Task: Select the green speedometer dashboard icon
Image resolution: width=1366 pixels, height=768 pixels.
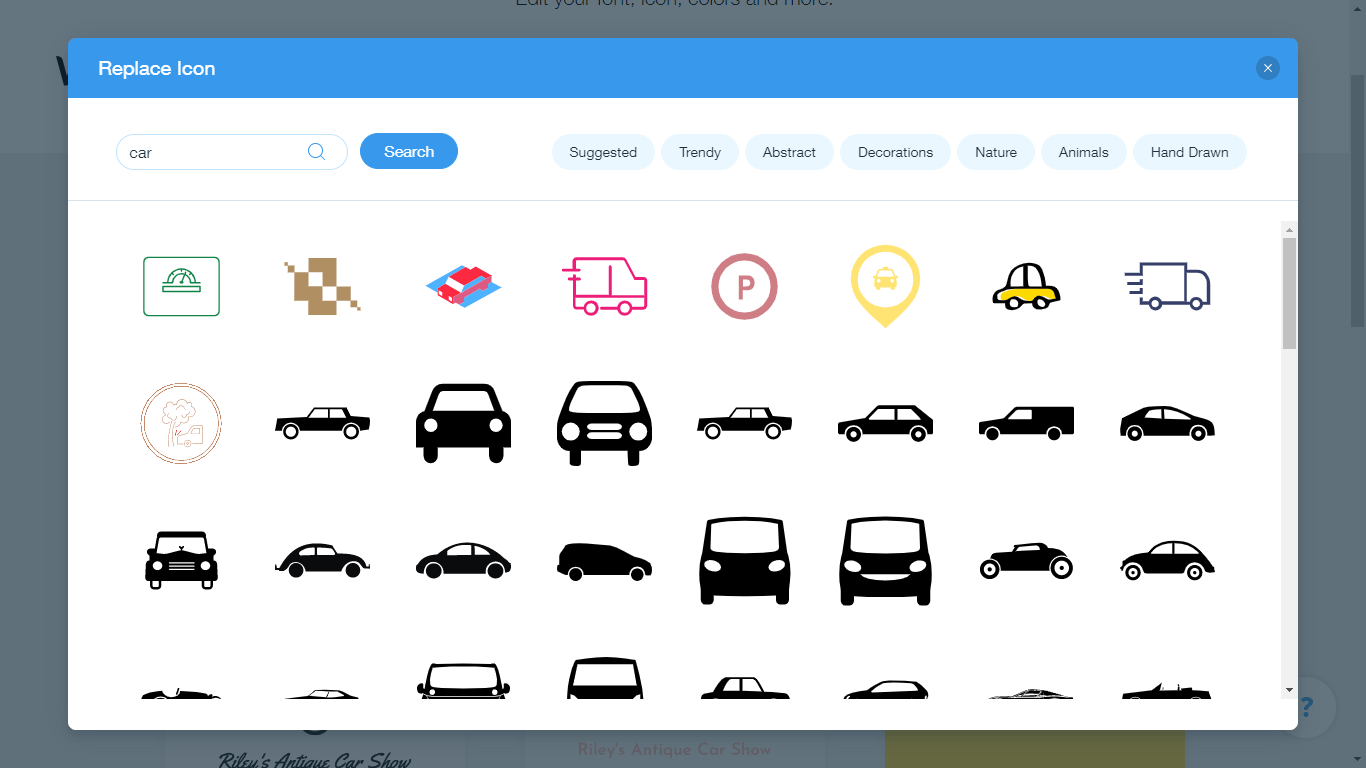Action: [181, 286]
